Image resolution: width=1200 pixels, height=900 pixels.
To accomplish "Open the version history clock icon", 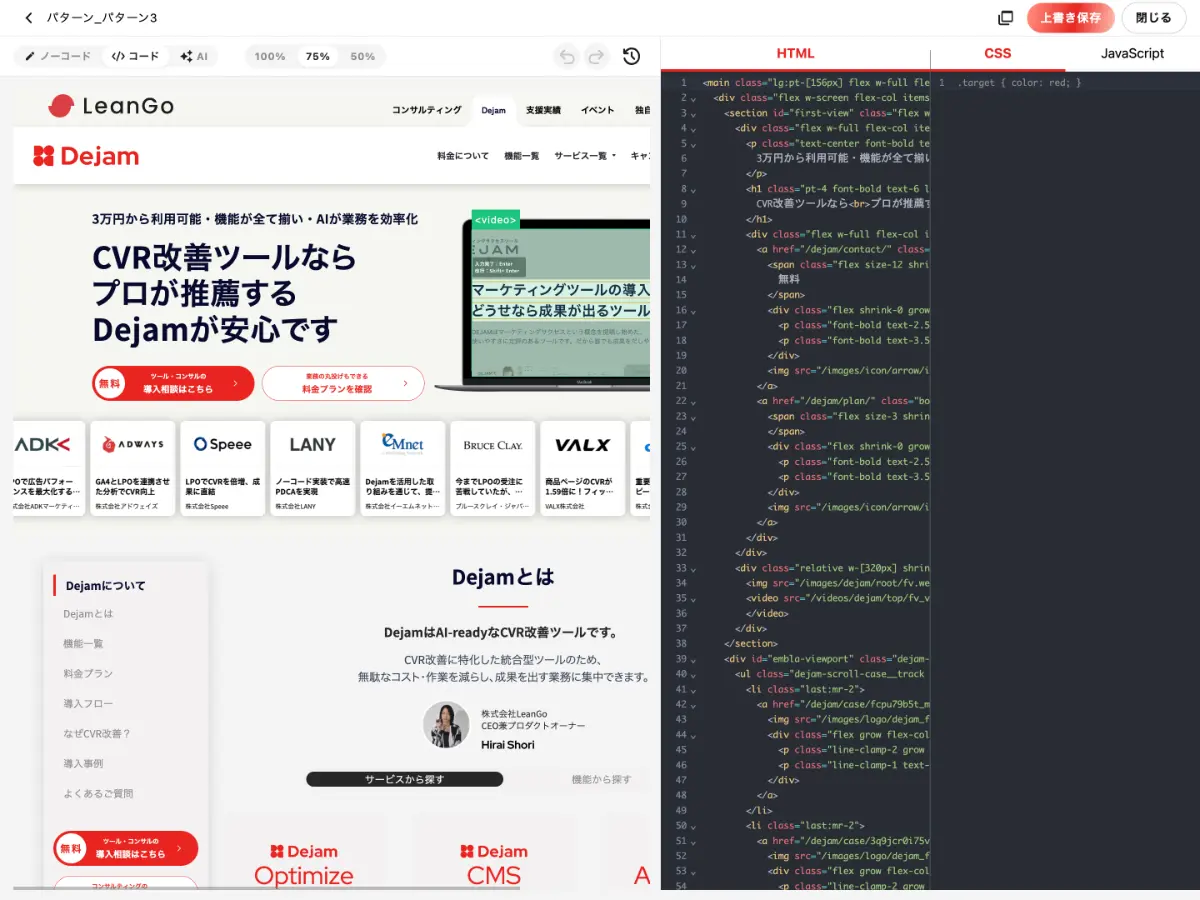I will pyautogui.click(x=631, y=57).
